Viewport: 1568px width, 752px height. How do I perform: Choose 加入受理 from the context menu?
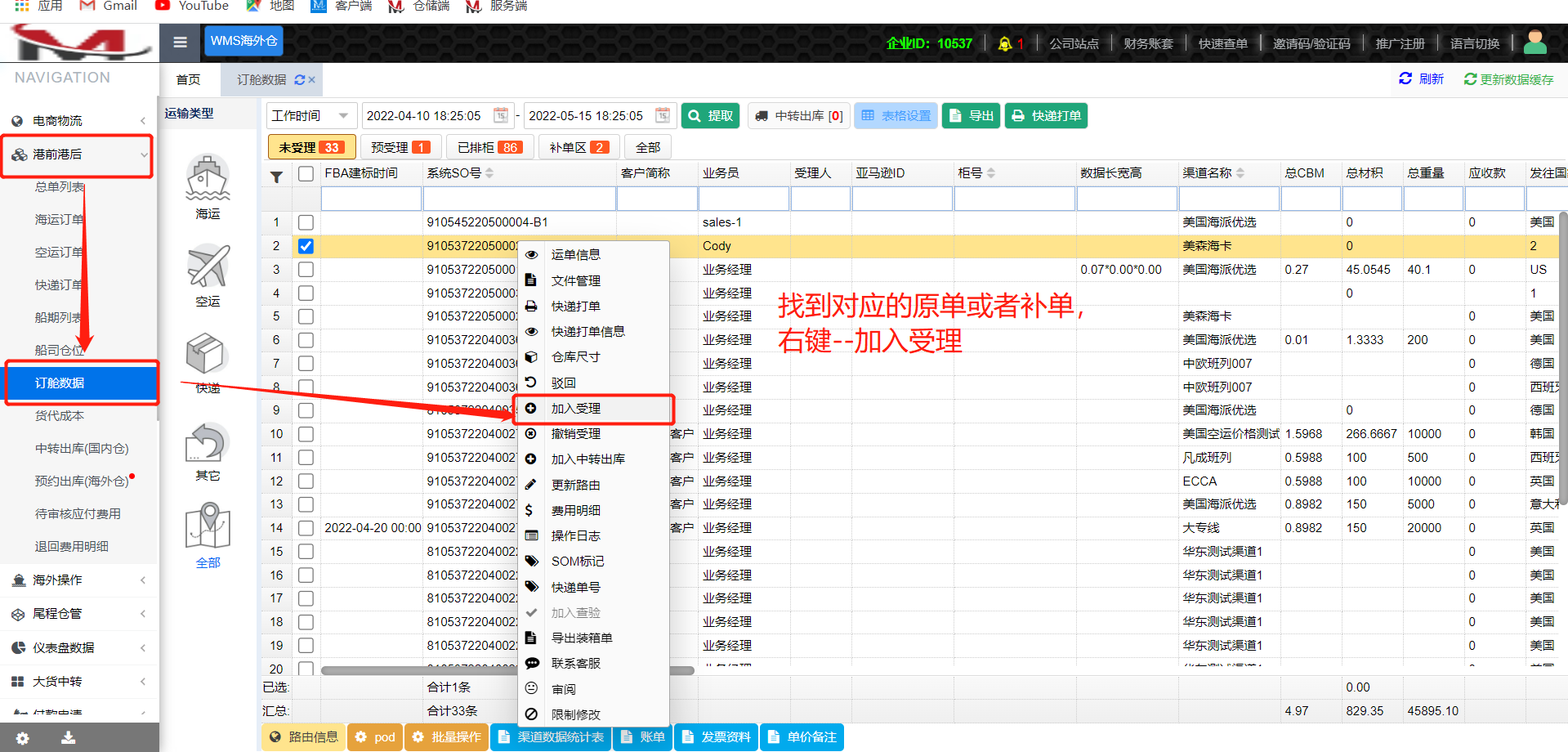pos(576,409)
